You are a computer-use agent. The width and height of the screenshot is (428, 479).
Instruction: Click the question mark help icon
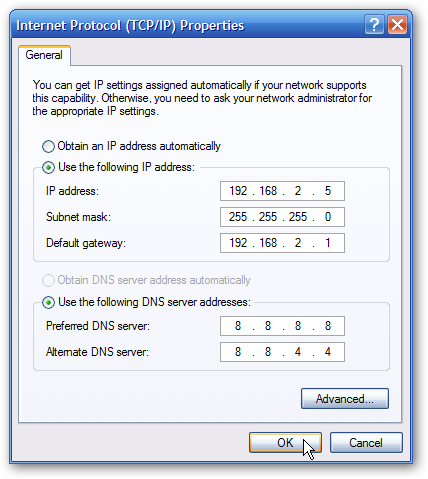(374, 25)
